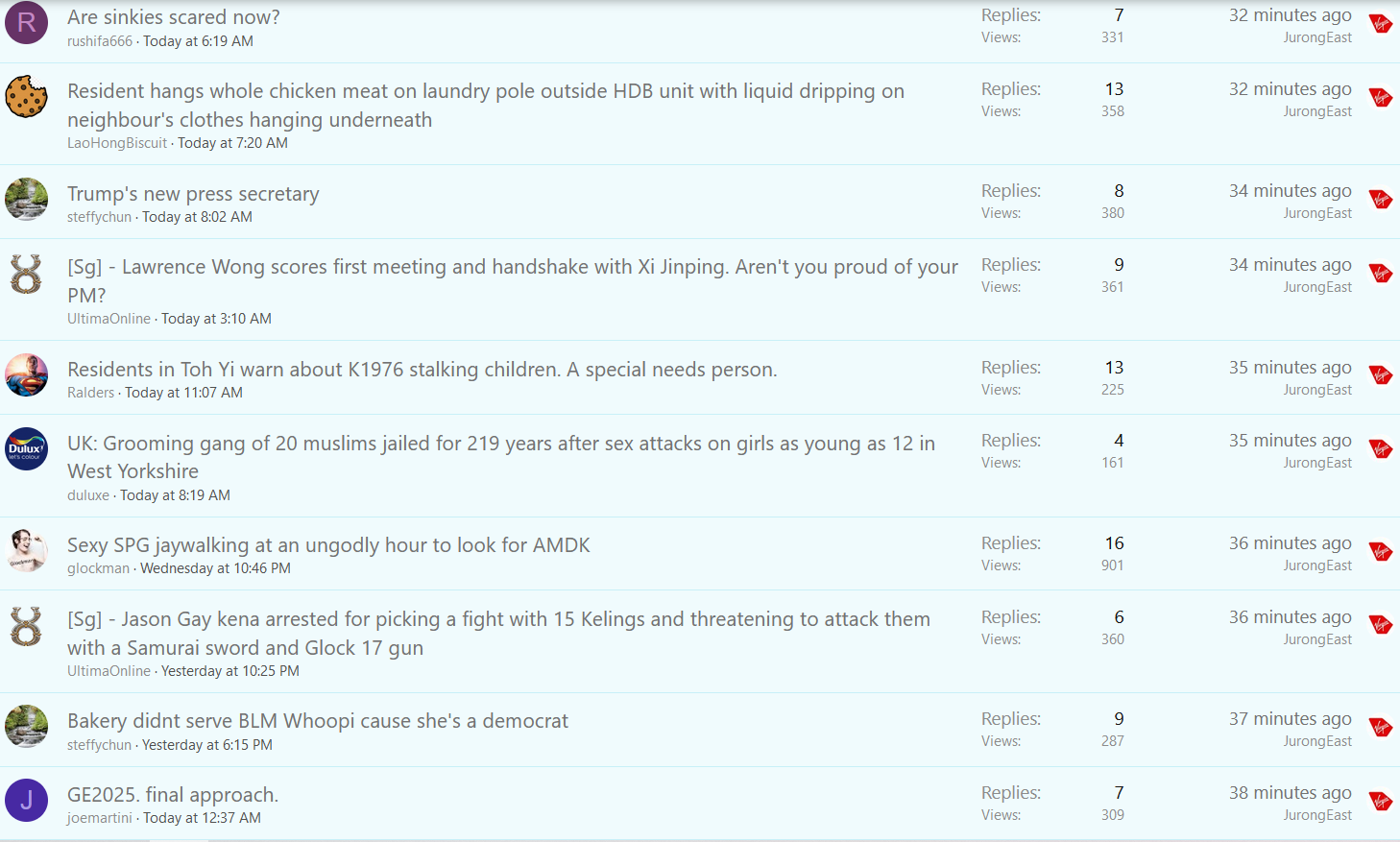This screenshot has height=842, width=1400.
Task: Open Ralders' Superman avatar
Action: coord(27,374)
